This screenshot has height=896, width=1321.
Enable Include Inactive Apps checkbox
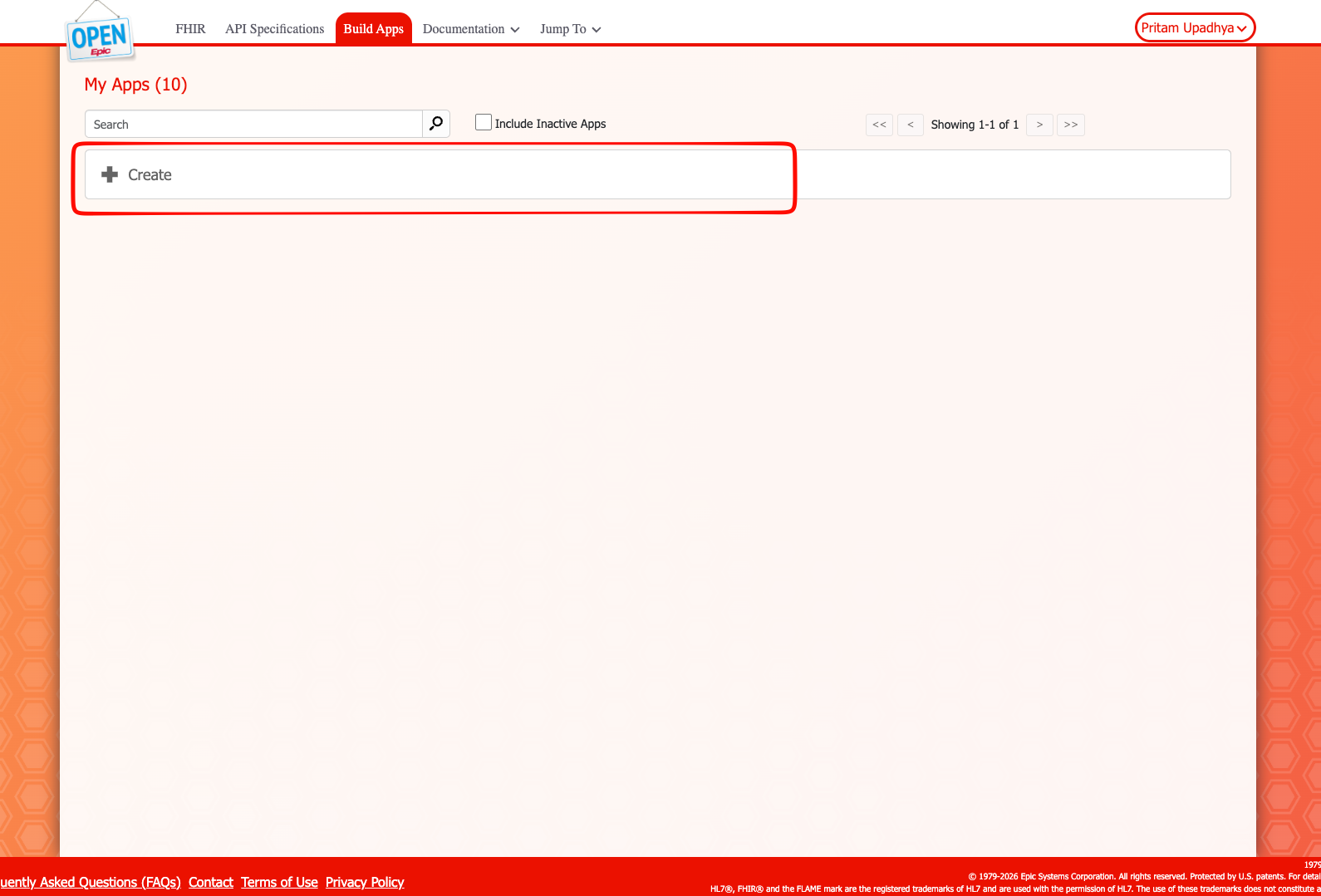[x=484, y=123]
